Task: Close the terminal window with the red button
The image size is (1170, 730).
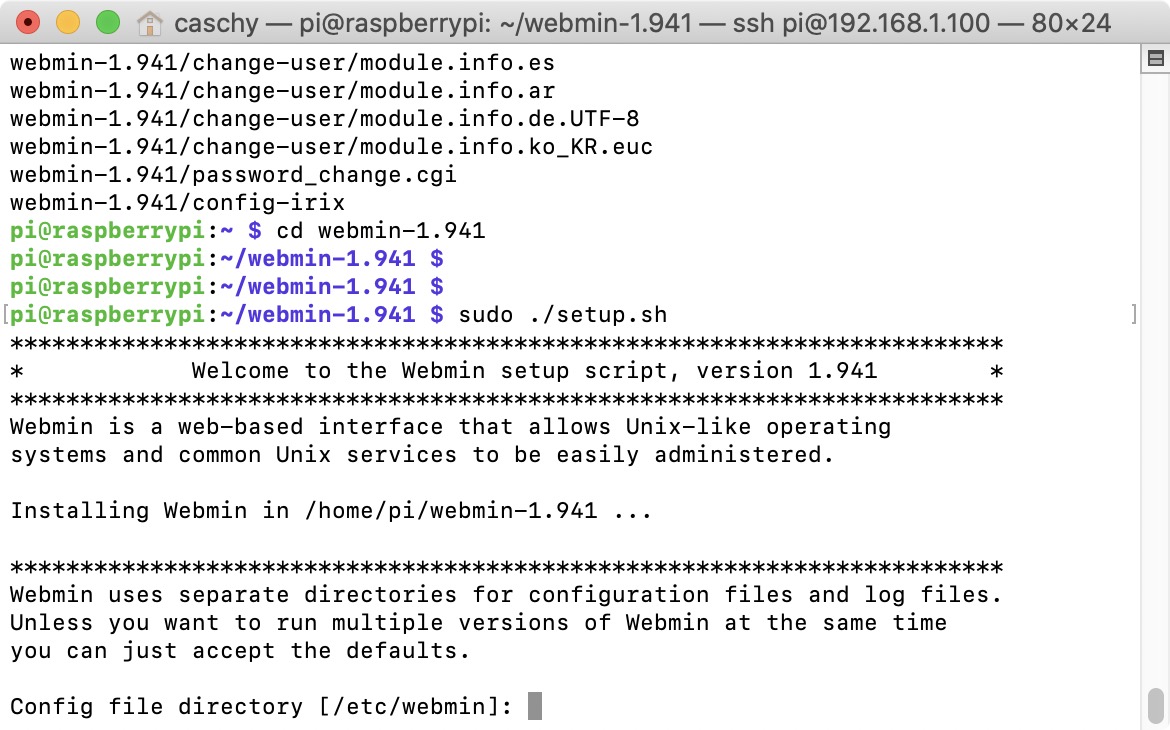Action: coord(29,22)
